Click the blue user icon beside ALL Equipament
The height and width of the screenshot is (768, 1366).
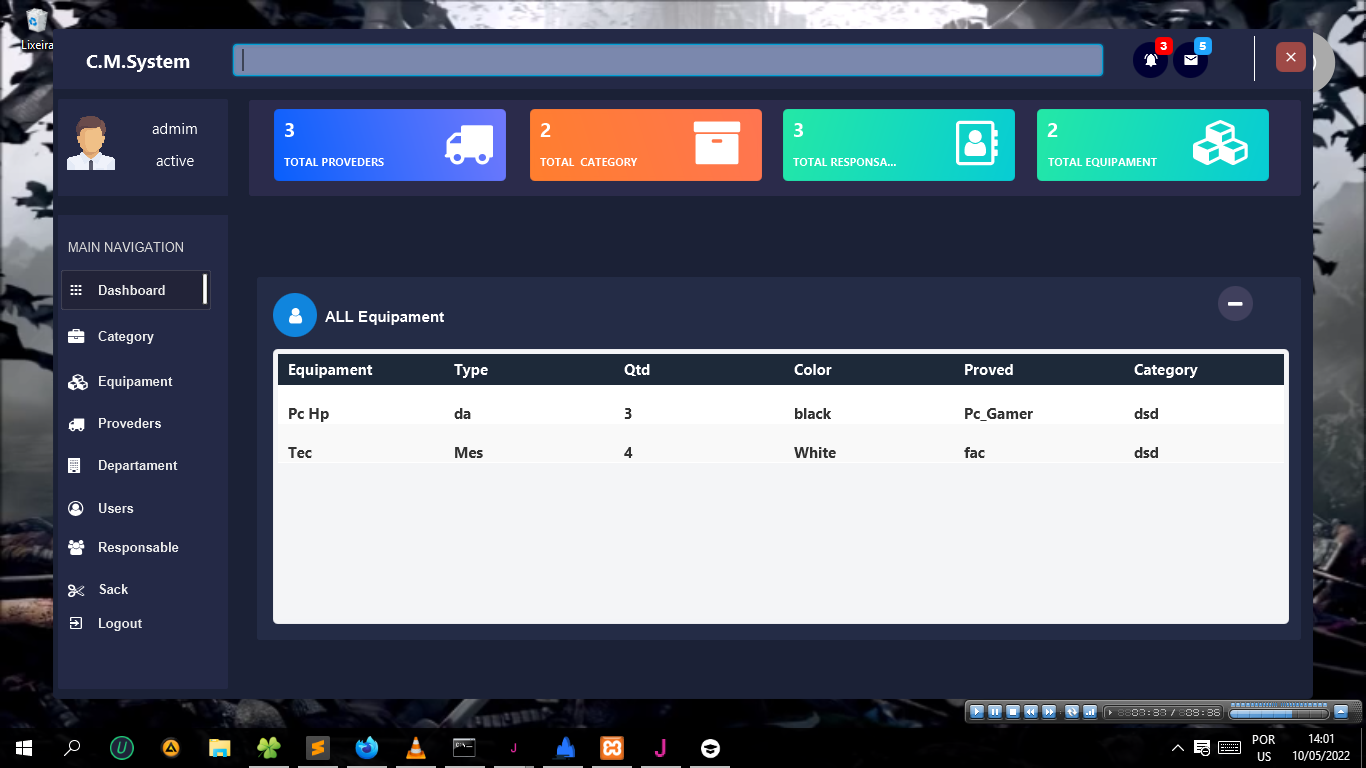pos(295,316)
